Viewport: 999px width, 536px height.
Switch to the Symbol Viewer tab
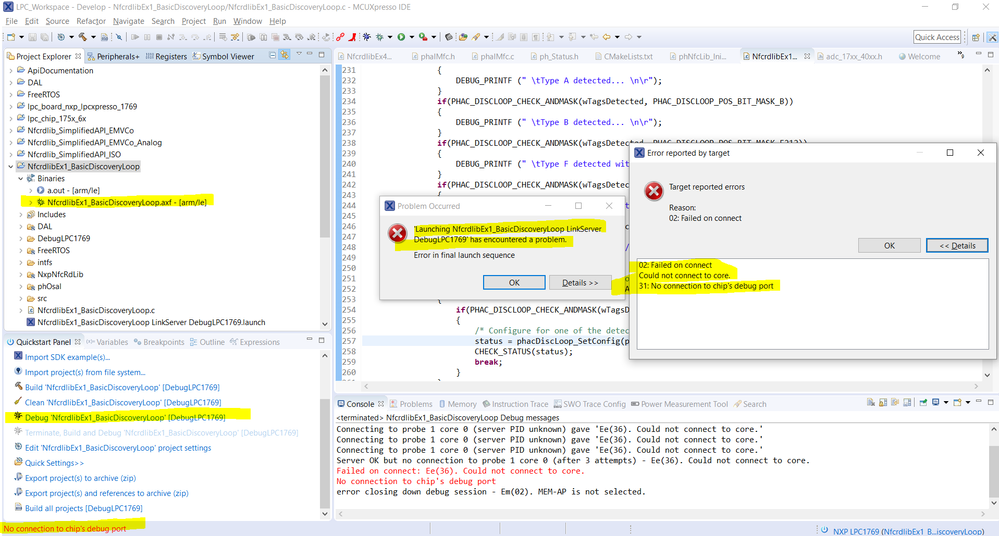click(x=224, y=56)
